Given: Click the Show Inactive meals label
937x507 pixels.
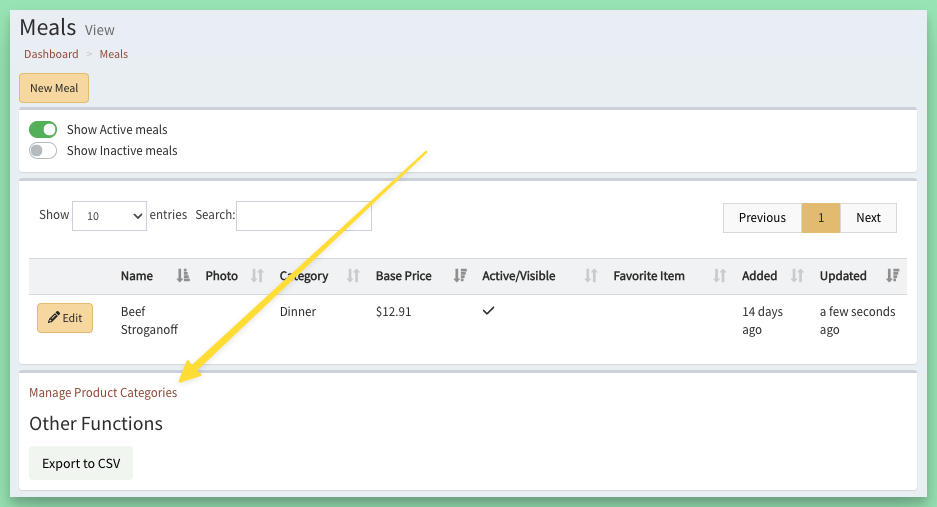Looking at the screenshot, I should pos(122,151).
